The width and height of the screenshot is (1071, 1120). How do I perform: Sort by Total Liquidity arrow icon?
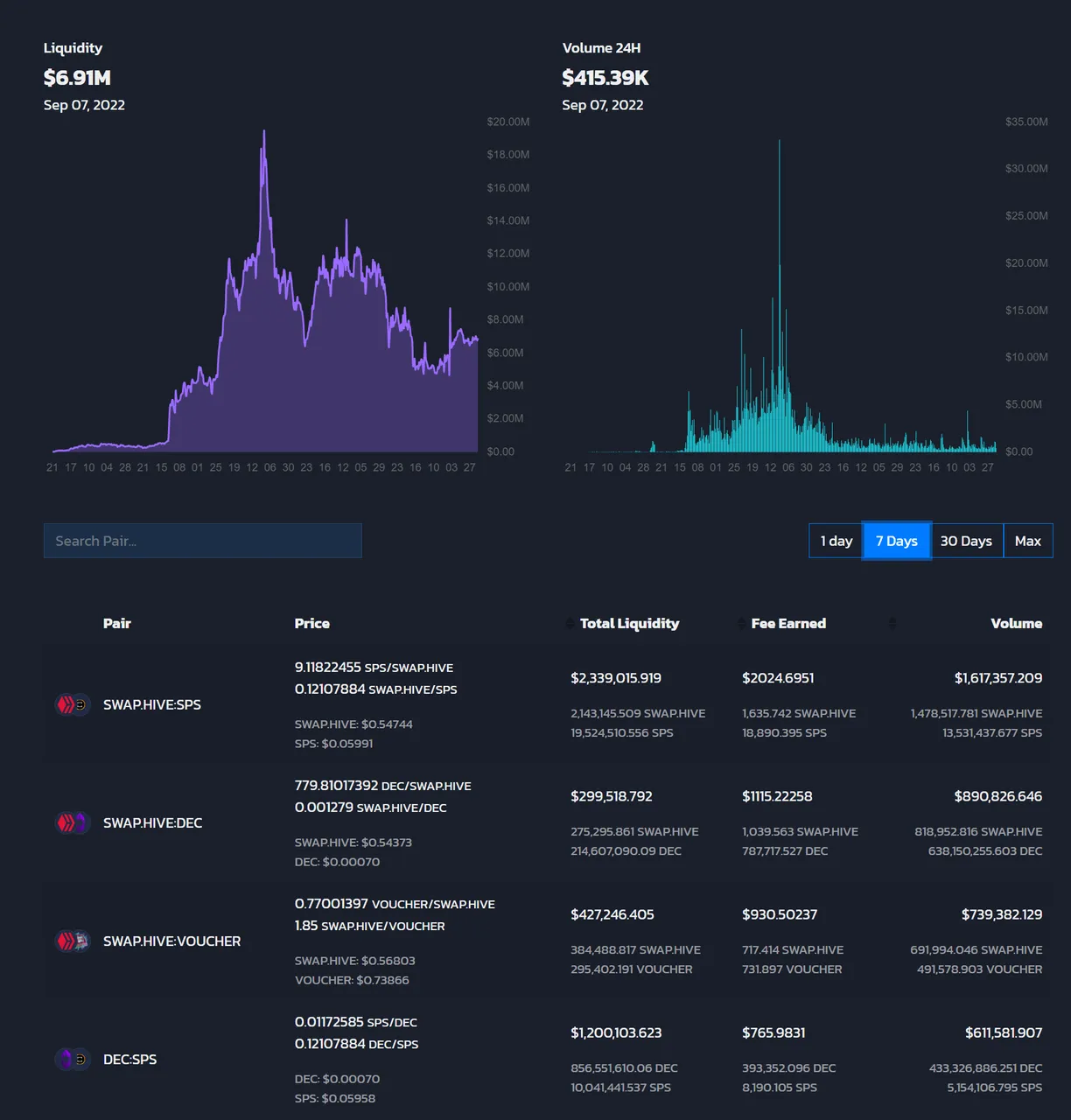tap(571, 624)
